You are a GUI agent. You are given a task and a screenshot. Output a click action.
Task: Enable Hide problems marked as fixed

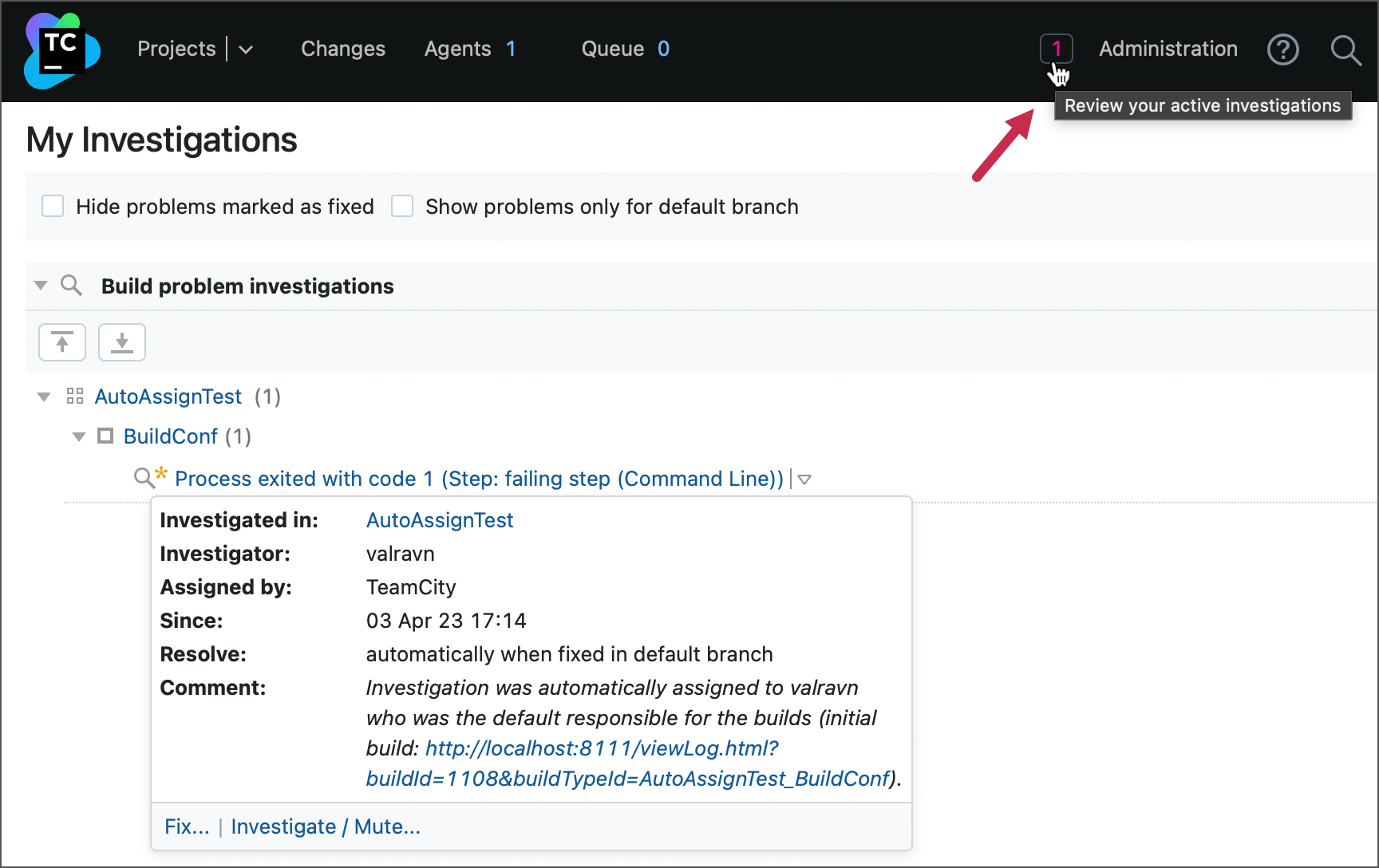coord(52,206)
